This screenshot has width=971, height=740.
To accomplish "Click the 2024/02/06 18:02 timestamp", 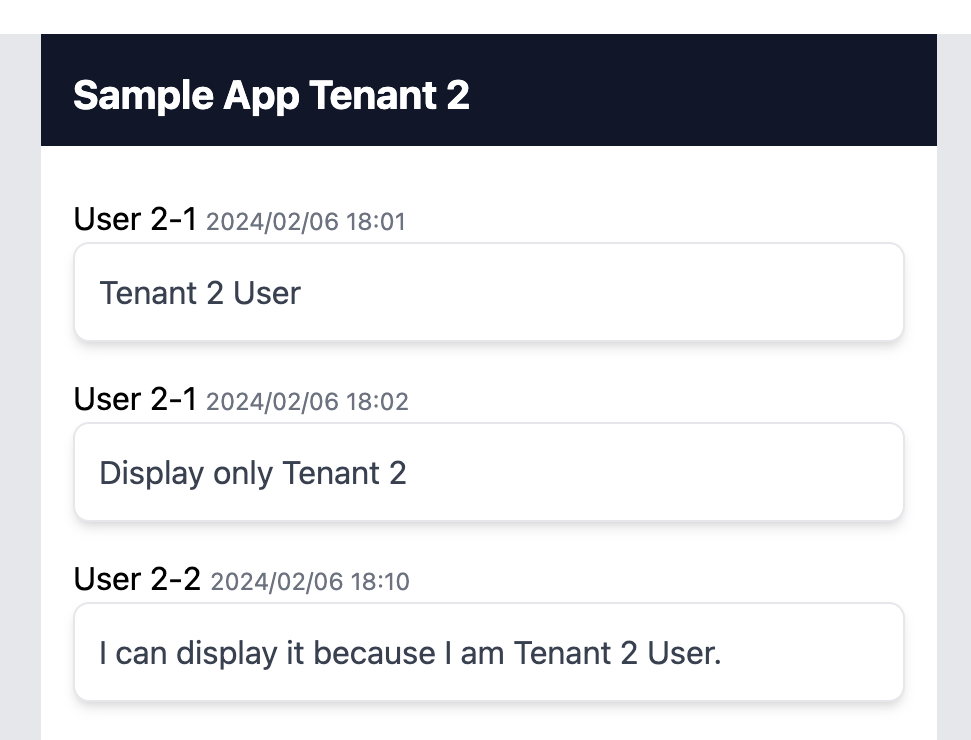I will [x=307, y=402].
